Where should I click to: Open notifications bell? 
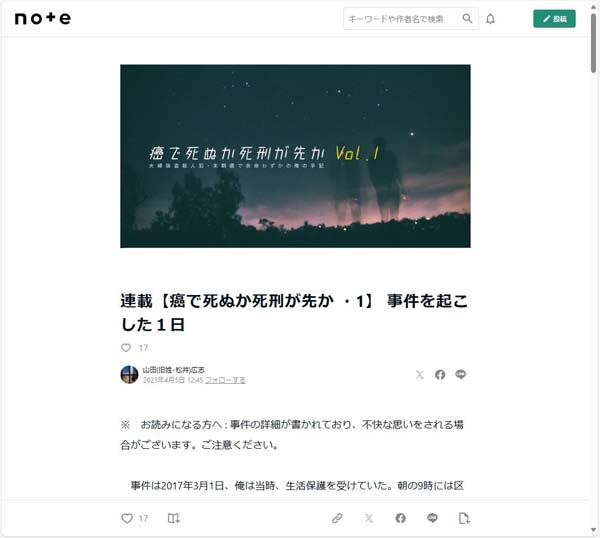(x=490, y=19)
